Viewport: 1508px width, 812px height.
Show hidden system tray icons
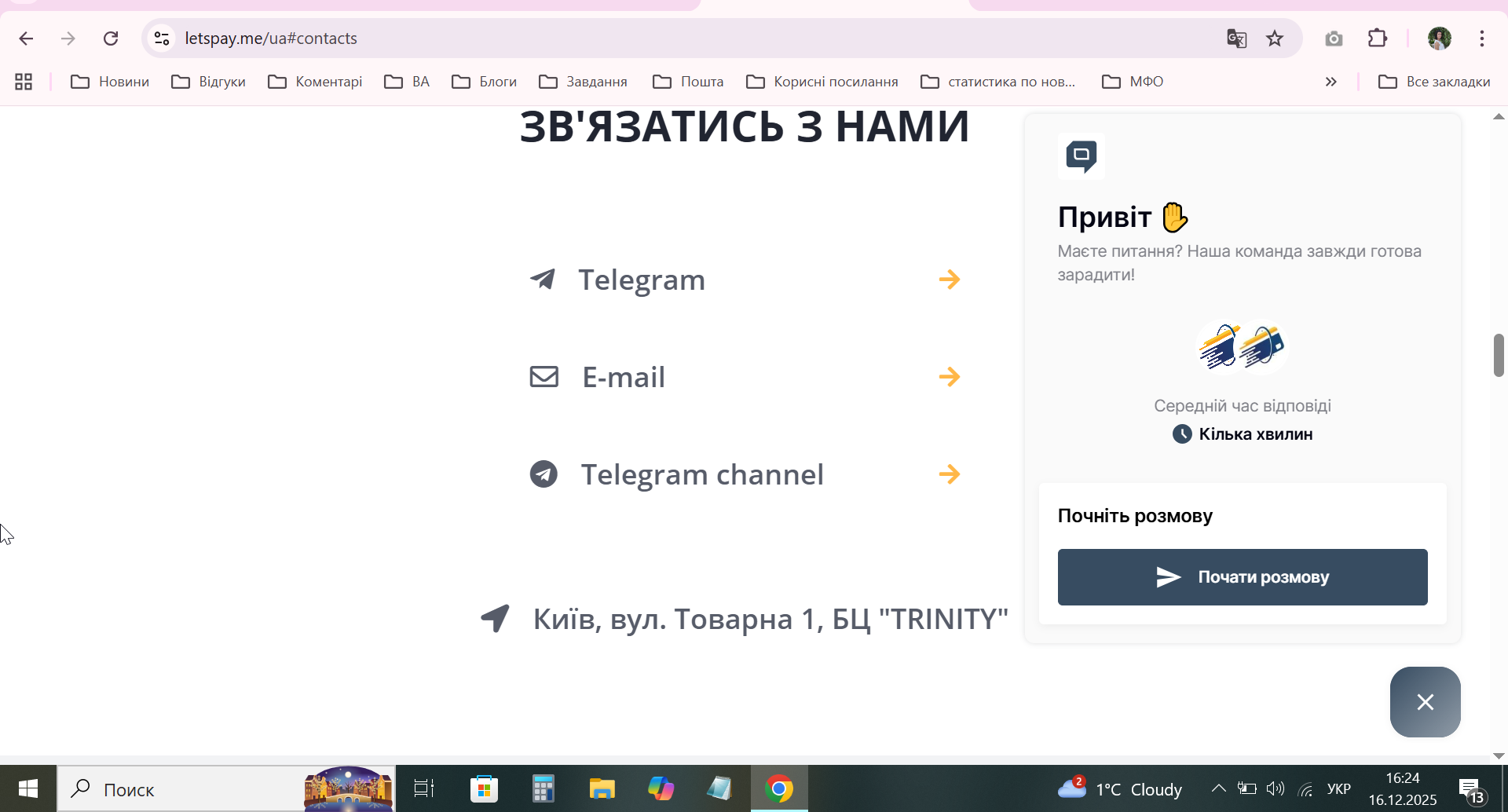coord(1218,788)
